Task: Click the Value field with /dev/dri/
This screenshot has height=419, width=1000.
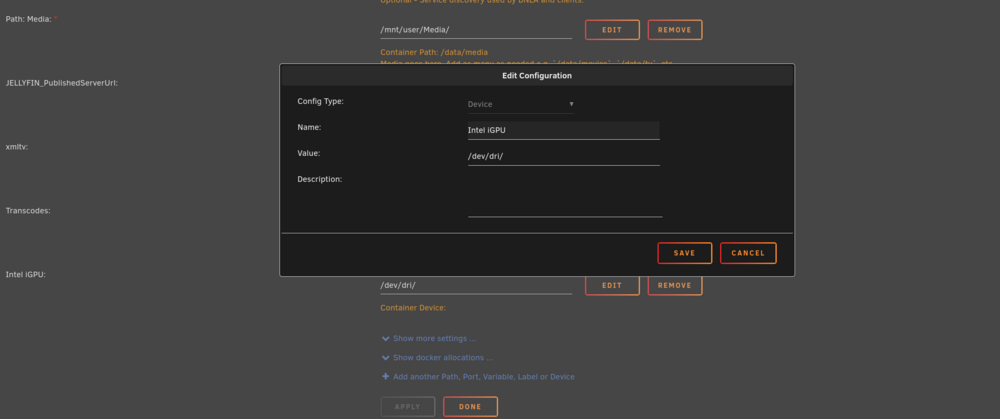Action: point(563,156)
